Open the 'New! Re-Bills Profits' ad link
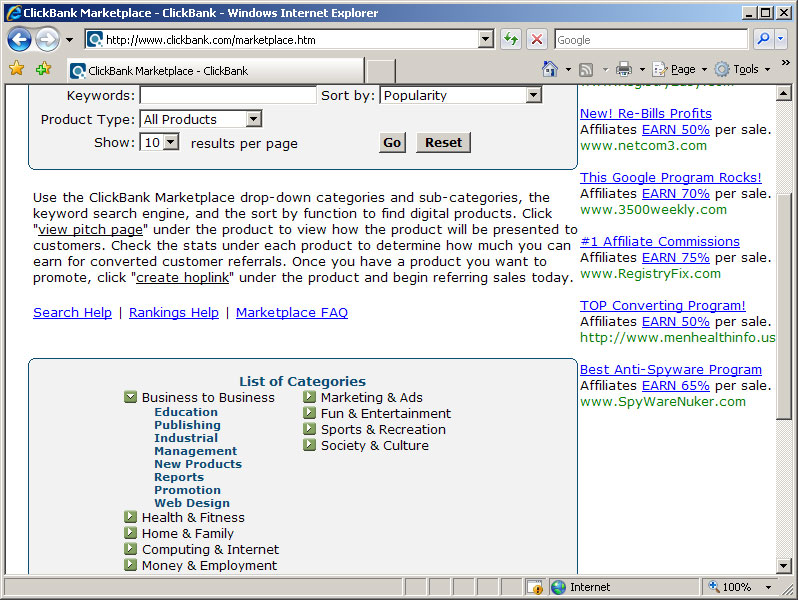The image size is (798, 600). (646, 113)
